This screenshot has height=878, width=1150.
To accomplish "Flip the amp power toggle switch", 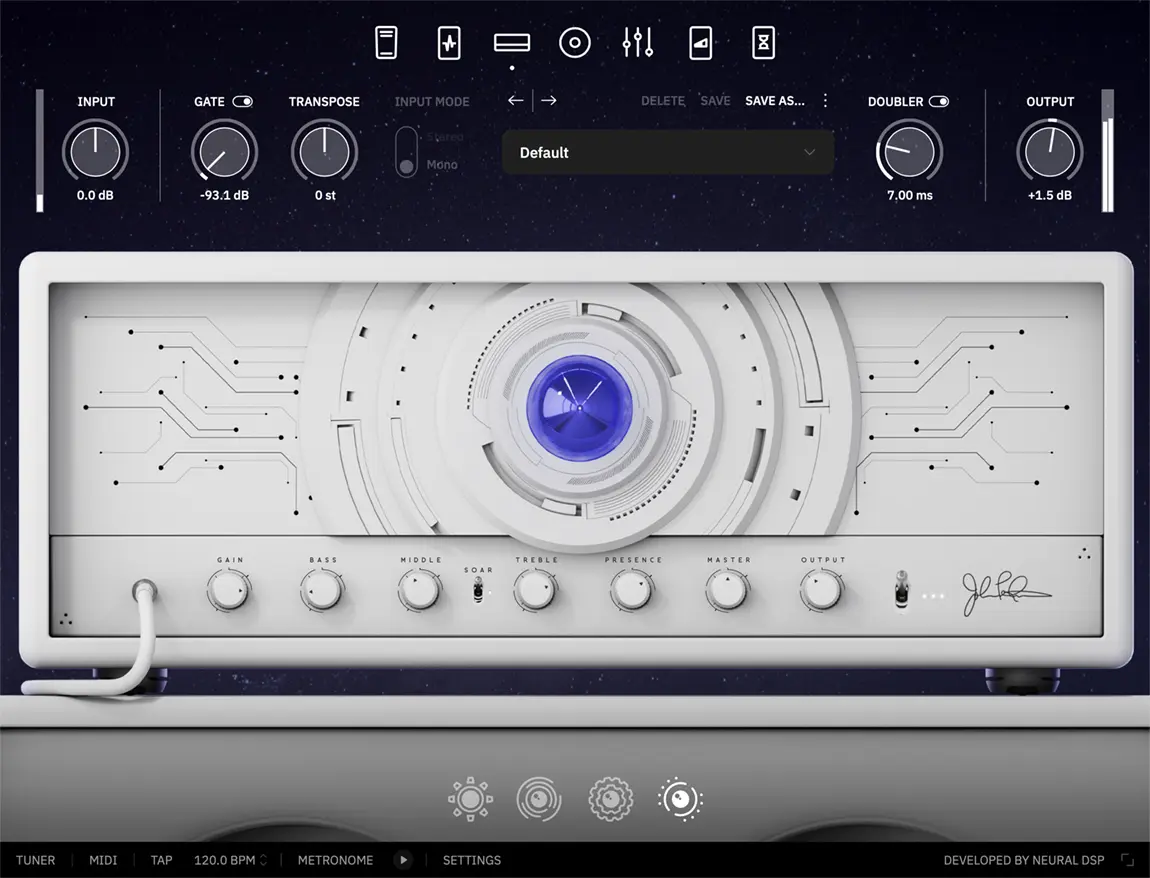I will (902, 589).
